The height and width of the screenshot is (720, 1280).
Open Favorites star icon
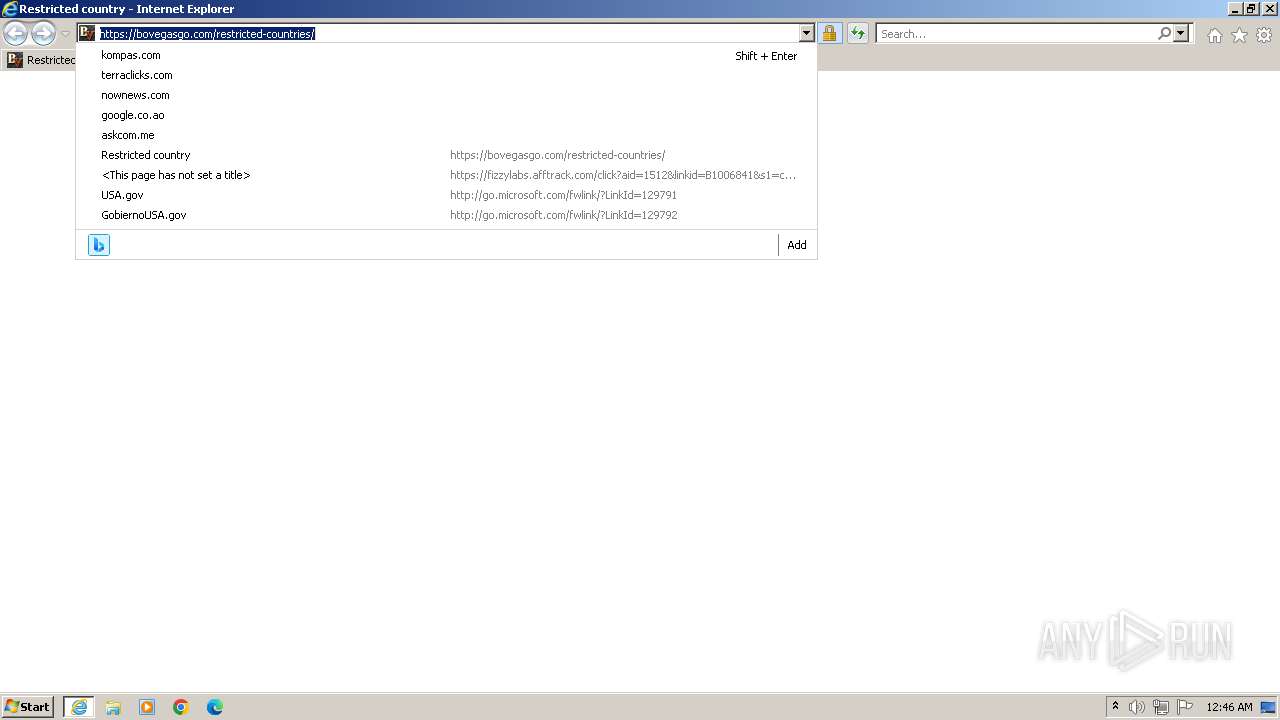(1239, 35)
